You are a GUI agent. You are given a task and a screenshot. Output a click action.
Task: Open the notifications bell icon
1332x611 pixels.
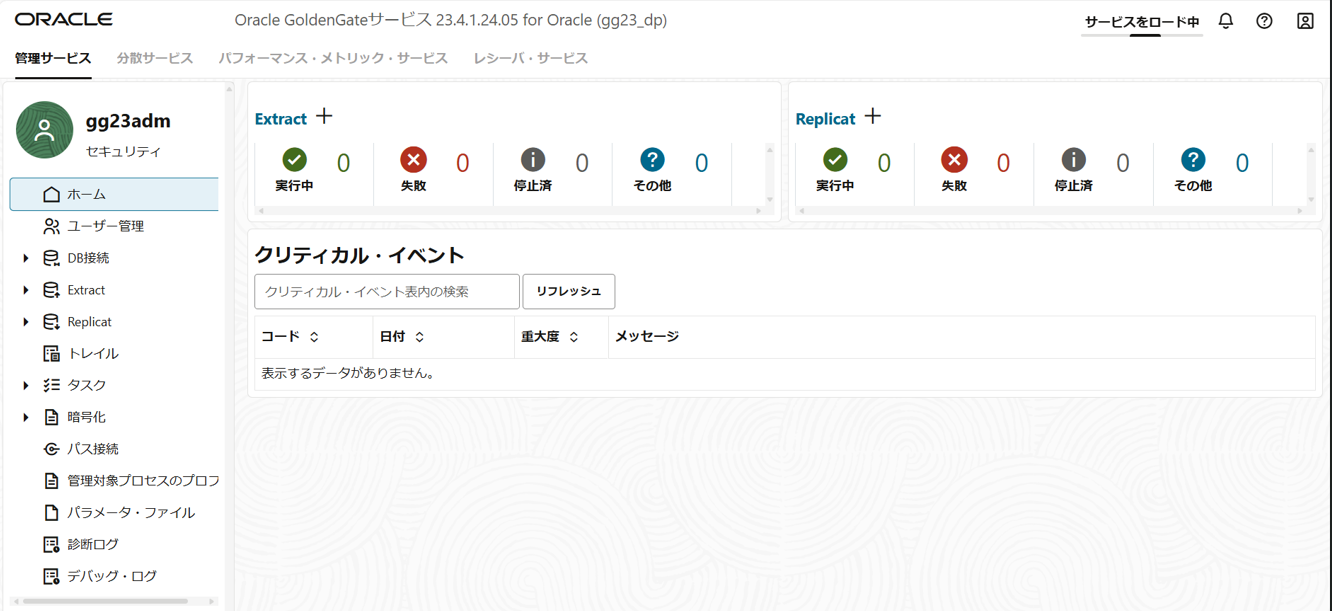click(x=1226, y=21)
